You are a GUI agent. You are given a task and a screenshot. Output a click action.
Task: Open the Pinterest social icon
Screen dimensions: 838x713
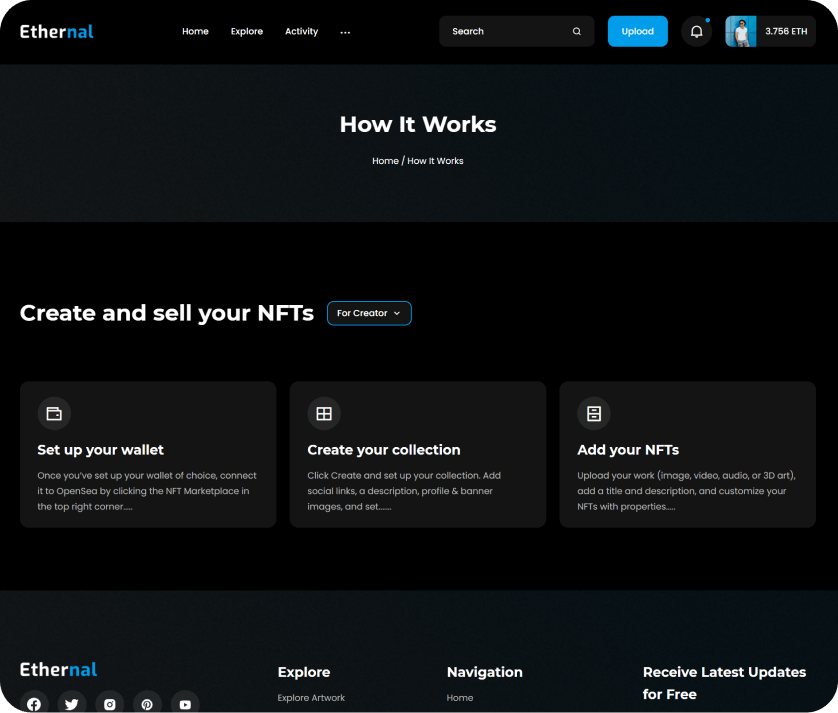pyautogui.click(x=147, y=704)
